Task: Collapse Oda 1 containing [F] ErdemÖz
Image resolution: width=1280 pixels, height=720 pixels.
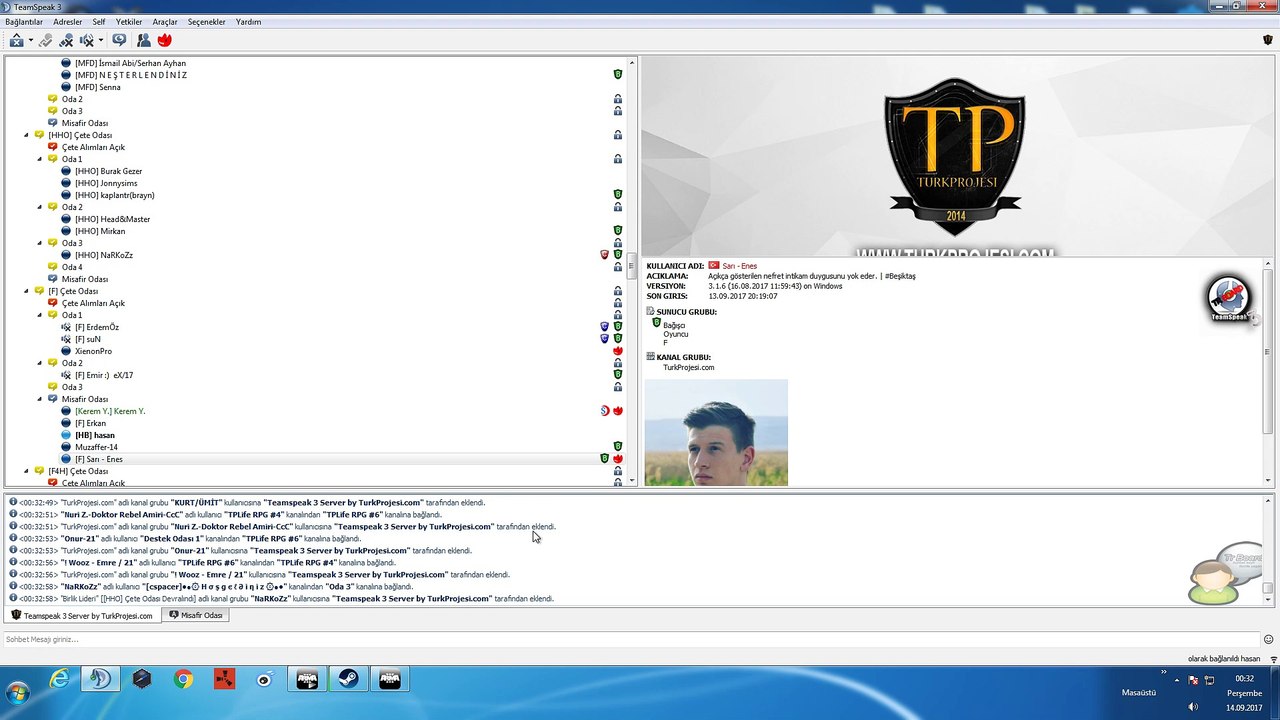Action: pos(40,315)
